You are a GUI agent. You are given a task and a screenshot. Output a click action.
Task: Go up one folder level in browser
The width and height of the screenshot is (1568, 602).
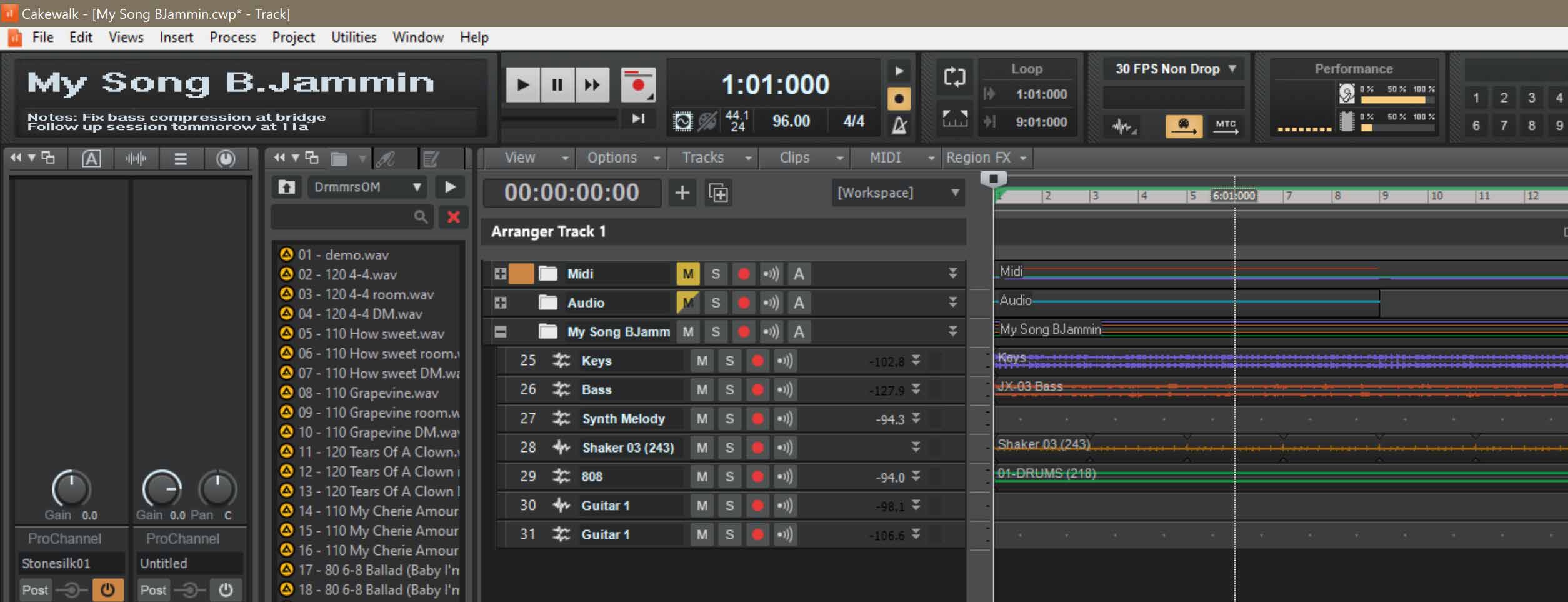tap(286, 187)
